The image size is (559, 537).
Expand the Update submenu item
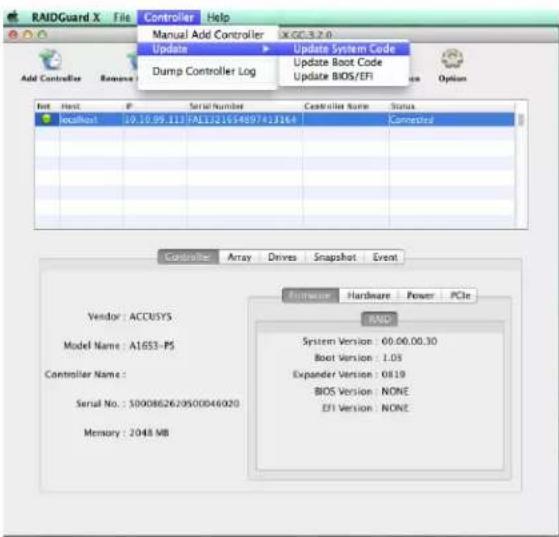click(x=207, y=49)
